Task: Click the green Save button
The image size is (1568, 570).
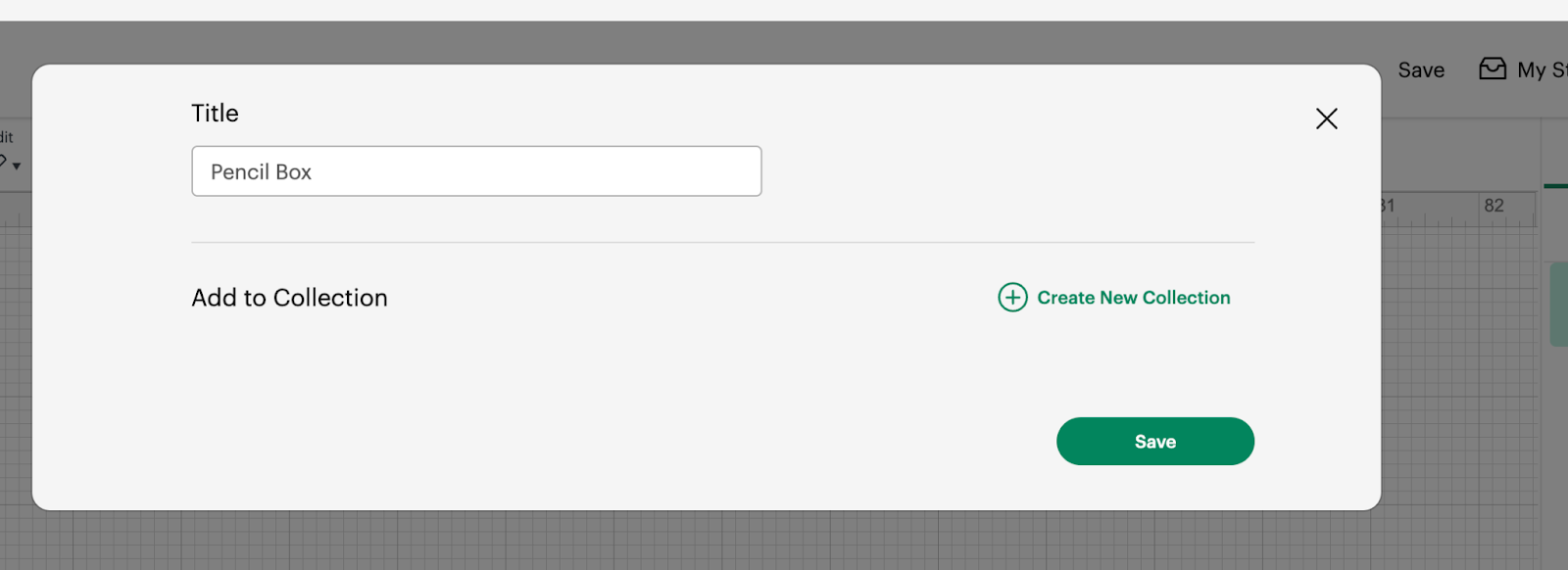Action: pyautogui.click(x=1154, y=441)
